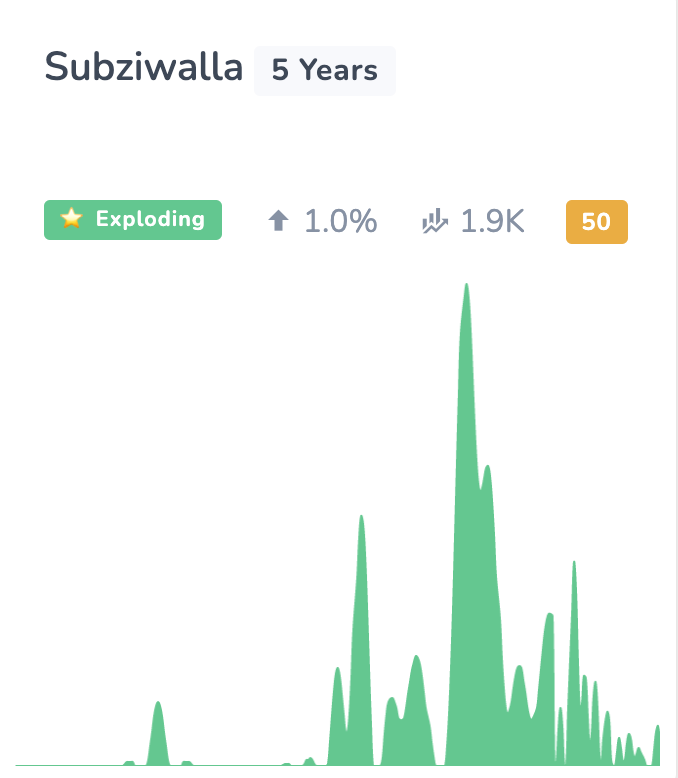Open the 5 Years timeframe selector
Screen dimensions: 678x778
click(325, 70)
